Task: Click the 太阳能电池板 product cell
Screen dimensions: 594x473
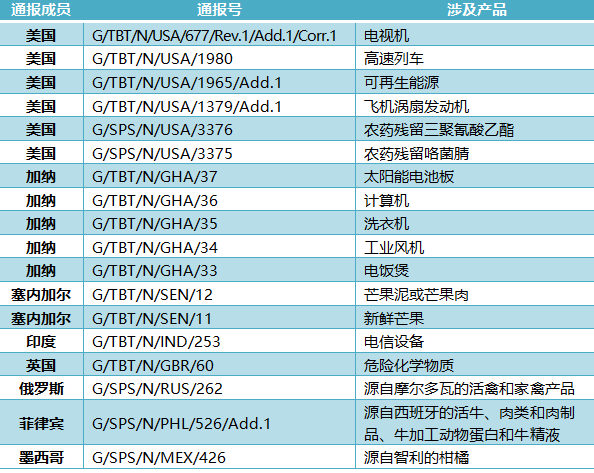Action: pyautogui.click(x=475, y=176)
